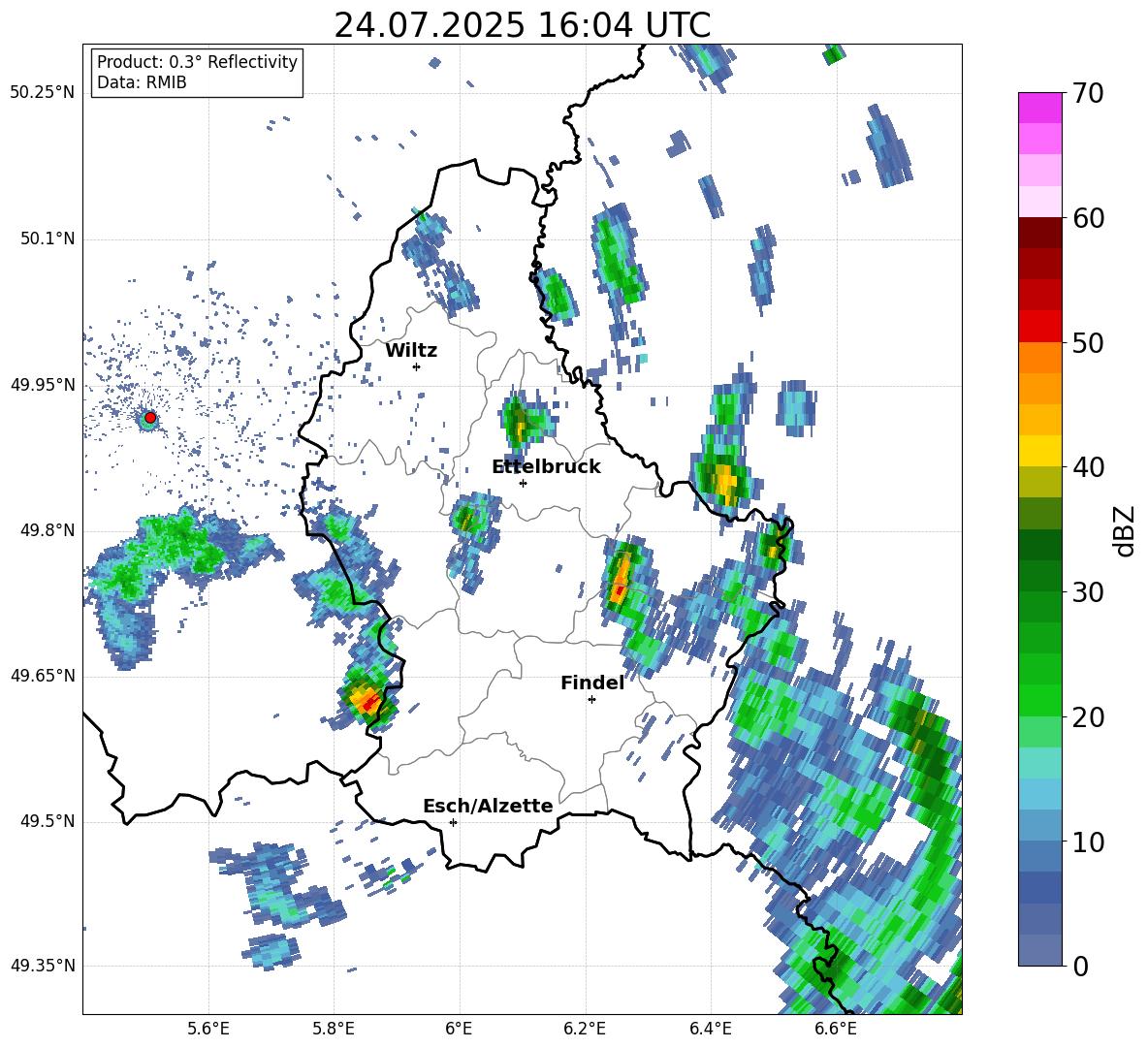Click the Wiltz city label
The height and width of the screenshot is (1048, 1148).
click(x=411, y=351)
